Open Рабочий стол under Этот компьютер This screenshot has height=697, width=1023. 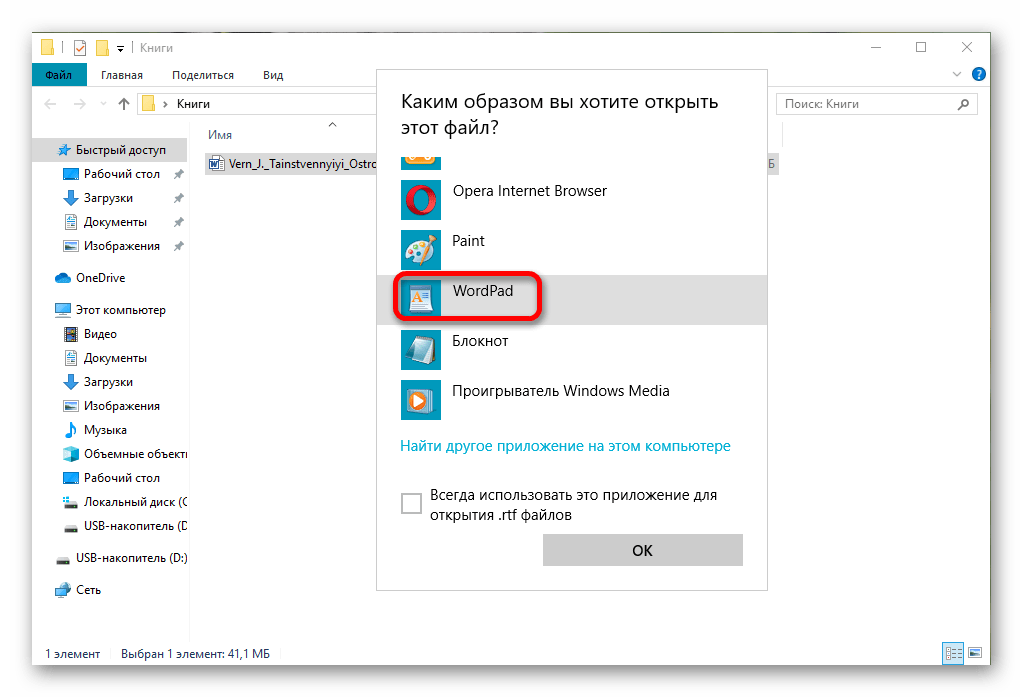coord(112,478)
